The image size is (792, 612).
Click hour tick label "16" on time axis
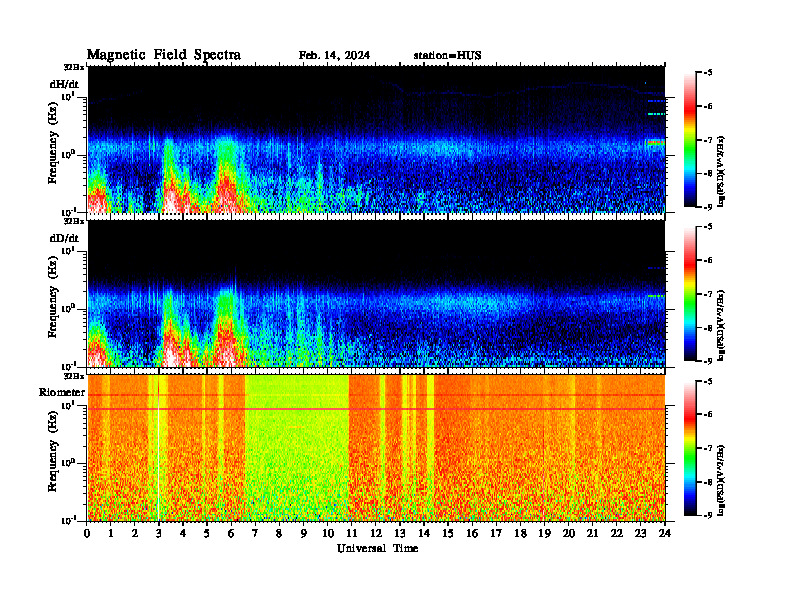(472, 533)
